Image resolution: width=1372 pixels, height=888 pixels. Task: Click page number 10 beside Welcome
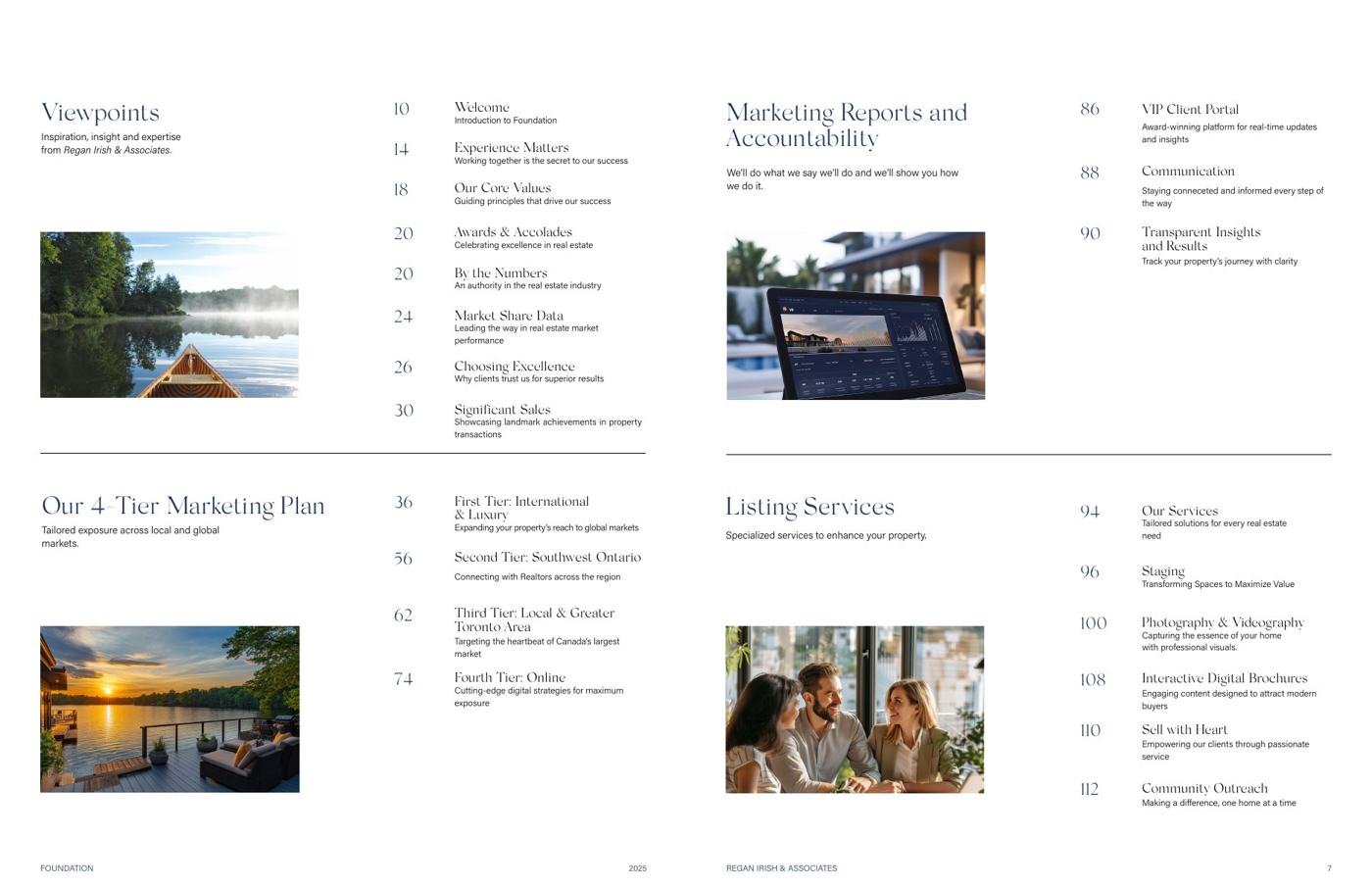point(401,109)
